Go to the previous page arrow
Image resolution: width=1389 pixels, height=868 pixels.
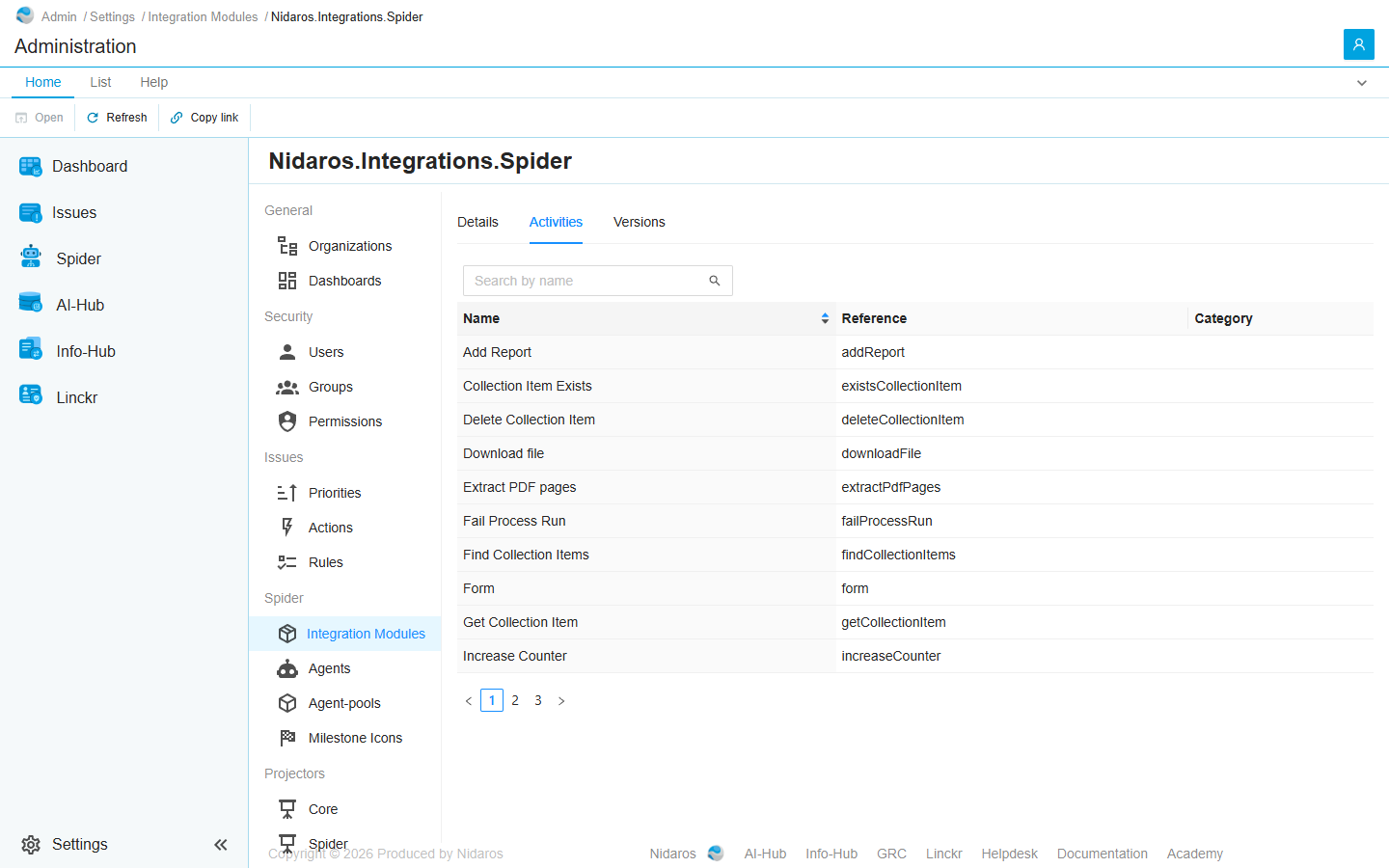coord(469,701)
